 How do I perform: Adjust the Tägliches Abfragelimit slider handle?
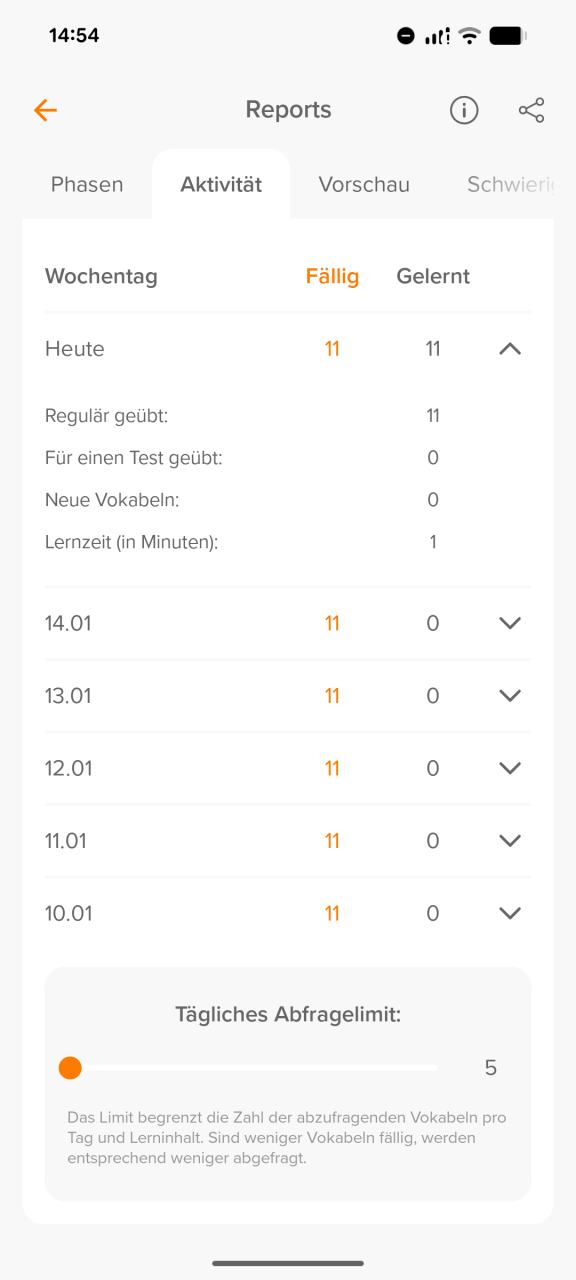70,1068
